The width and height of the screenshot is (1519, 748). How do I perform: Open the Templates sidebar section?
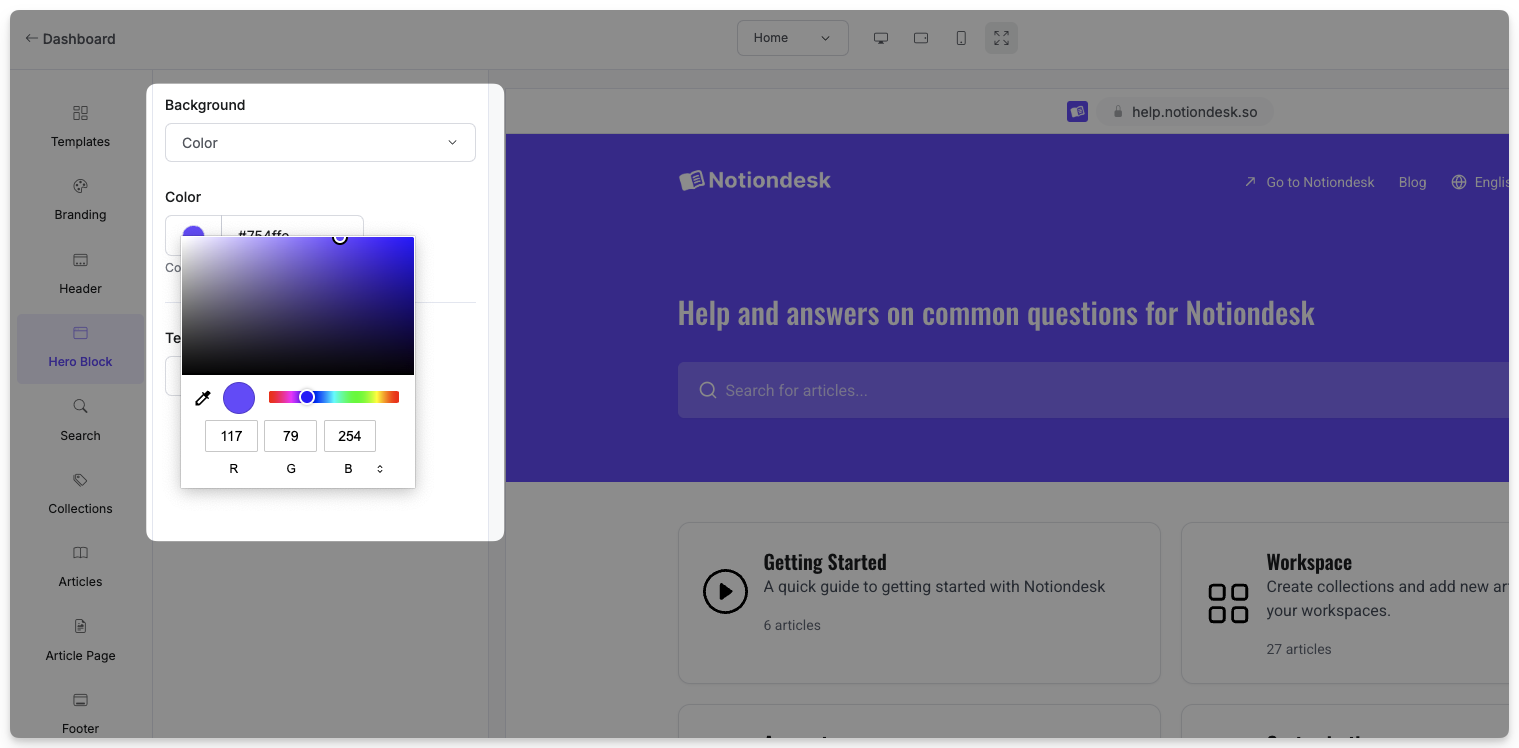point(80,127)
